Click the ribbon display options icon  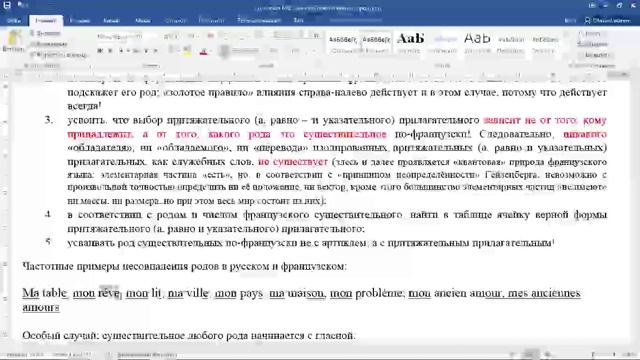592,5
